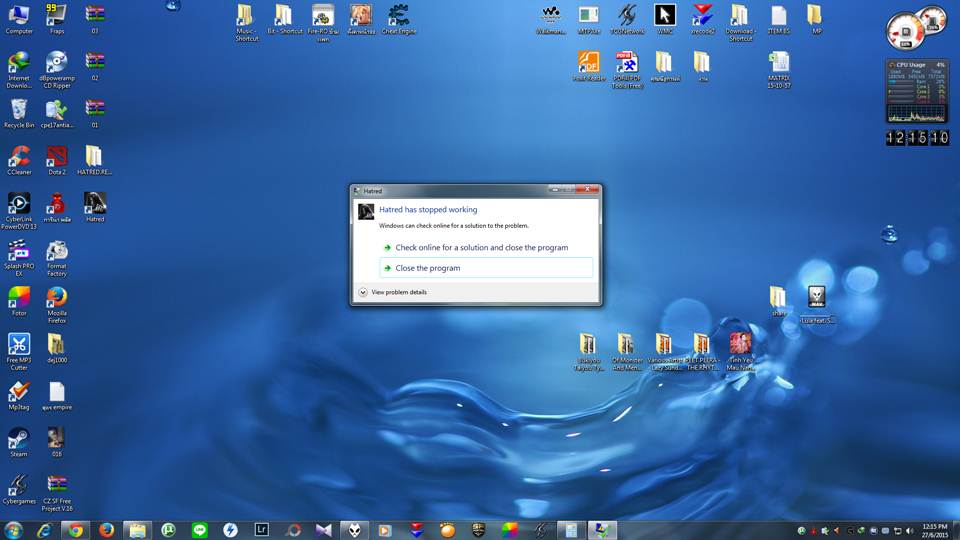The width and height of the screenshot is (960, 540).
Task: Launch Firefox from the taskbar
Action: (x=107, y=530)
